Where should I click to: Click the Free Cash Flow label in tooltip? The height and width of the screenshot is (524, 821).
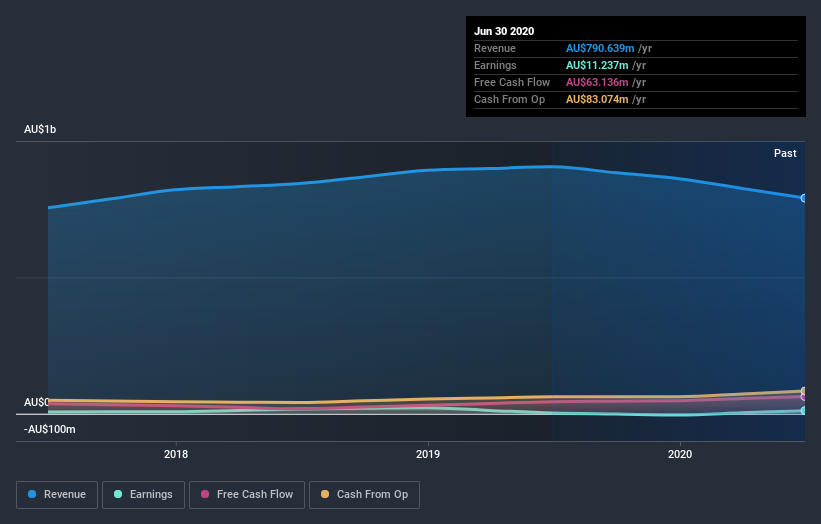click(x=512, y=82)
